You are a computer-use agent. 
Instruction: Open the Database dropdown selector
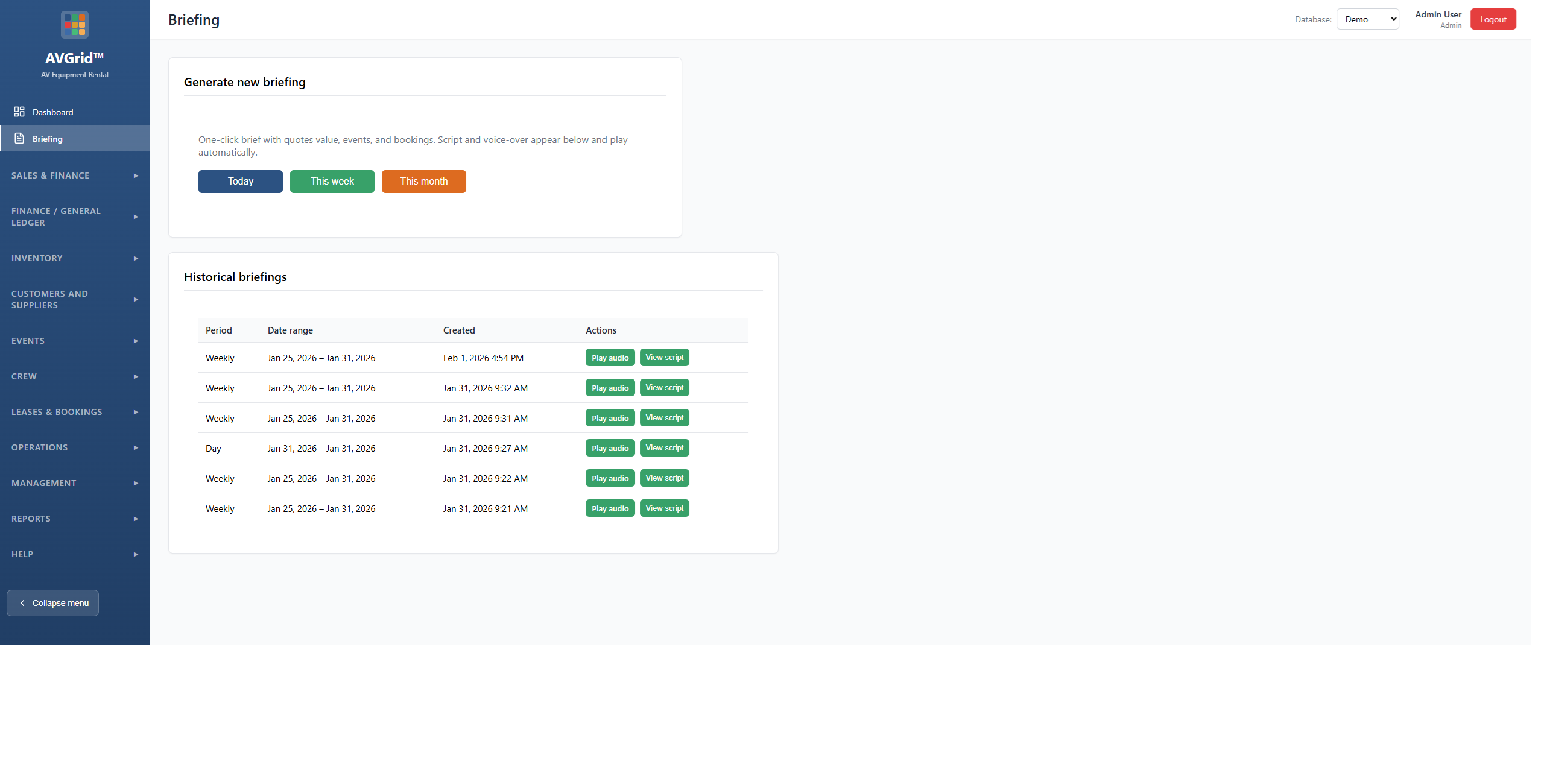coord(1367,19)
